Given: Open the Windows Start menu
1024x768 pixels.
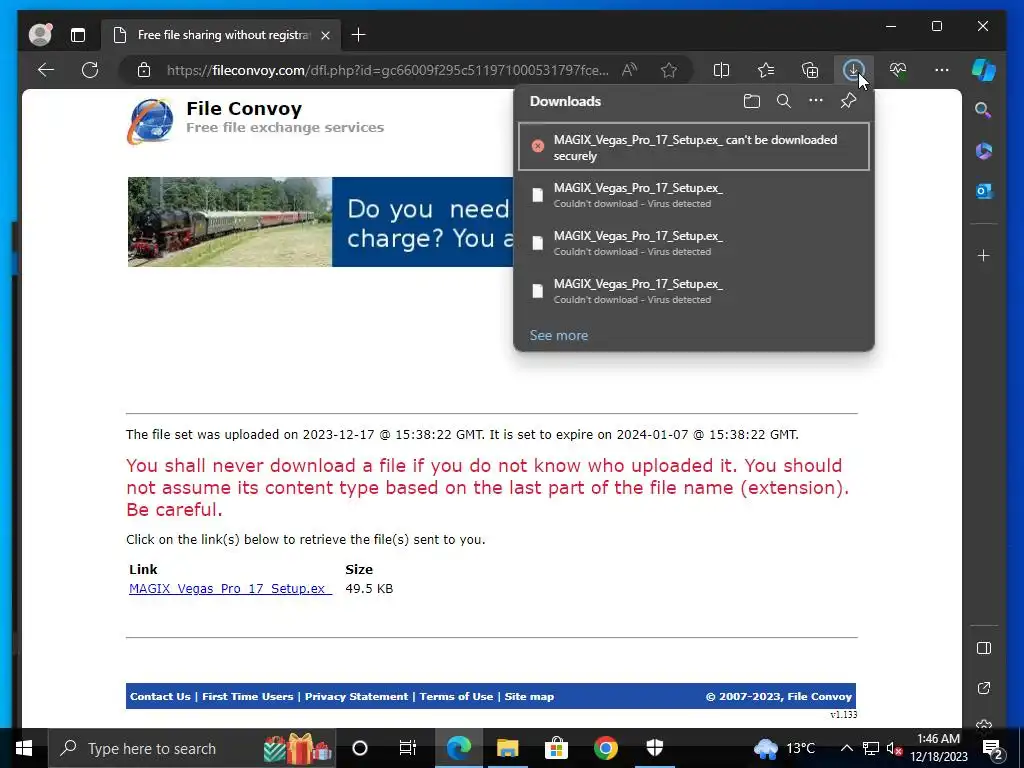Looking at the screenshot, I should point(24,748).
